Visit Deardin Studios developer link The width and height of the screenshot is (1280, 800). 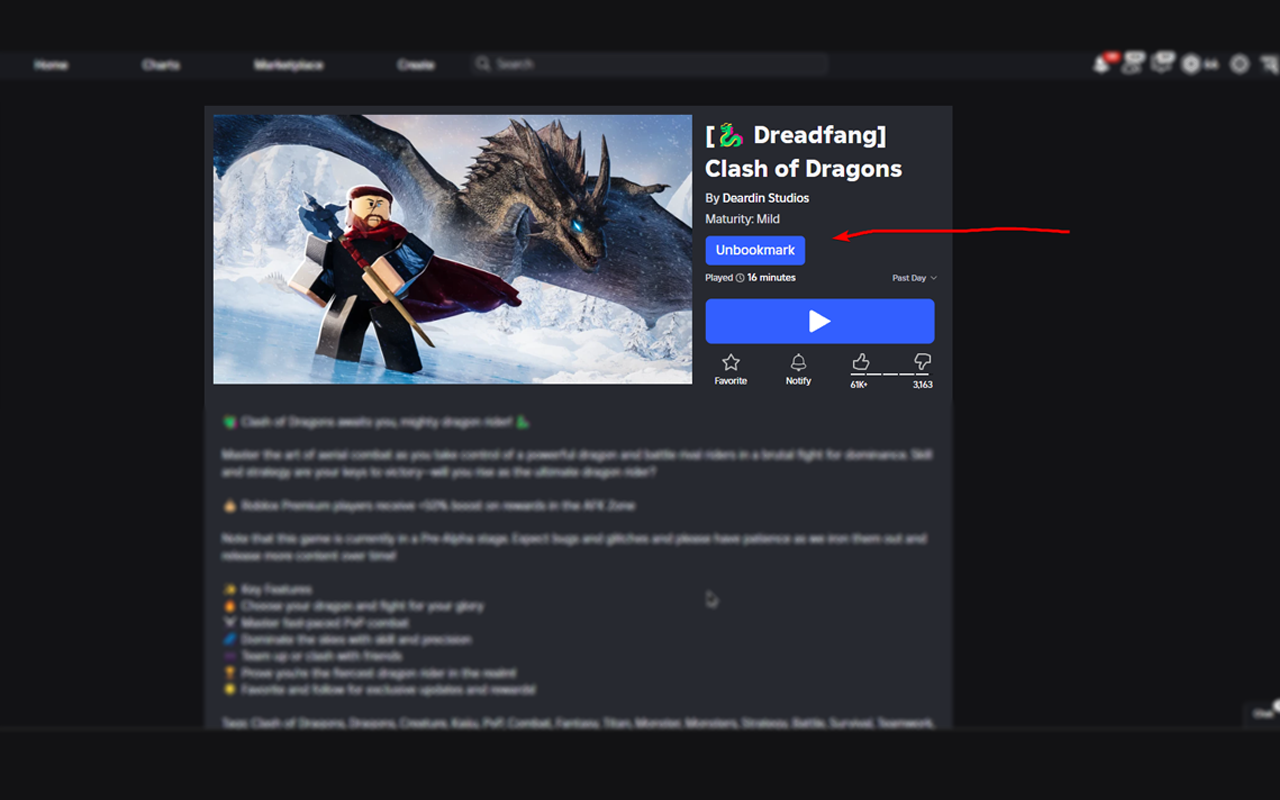(x=765, y=198)
